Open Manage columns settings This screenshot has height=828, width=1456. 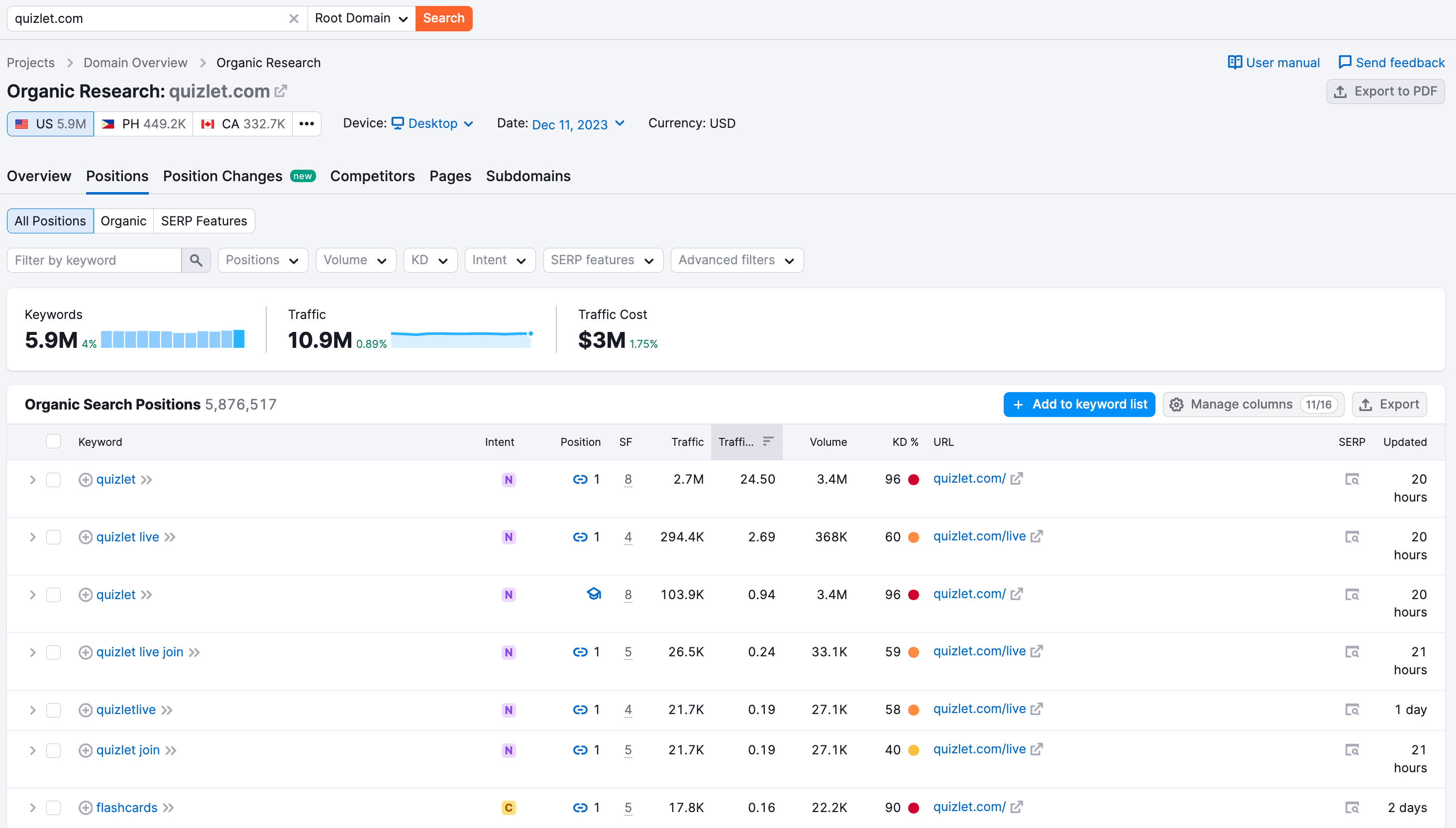point(1253,405)
